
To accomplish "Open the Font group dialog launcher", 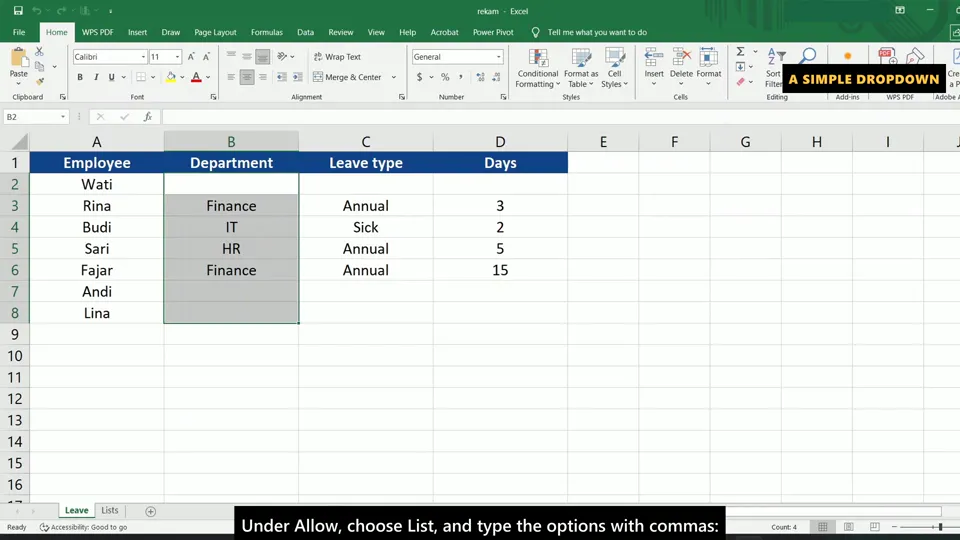I will [x=213, y=97].
